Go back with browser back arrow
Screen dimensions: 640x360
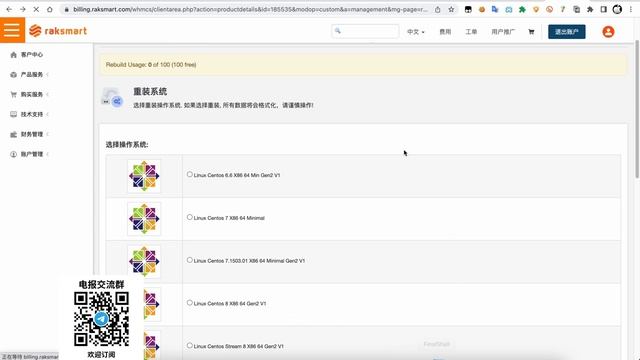click(x=9, y=9)
